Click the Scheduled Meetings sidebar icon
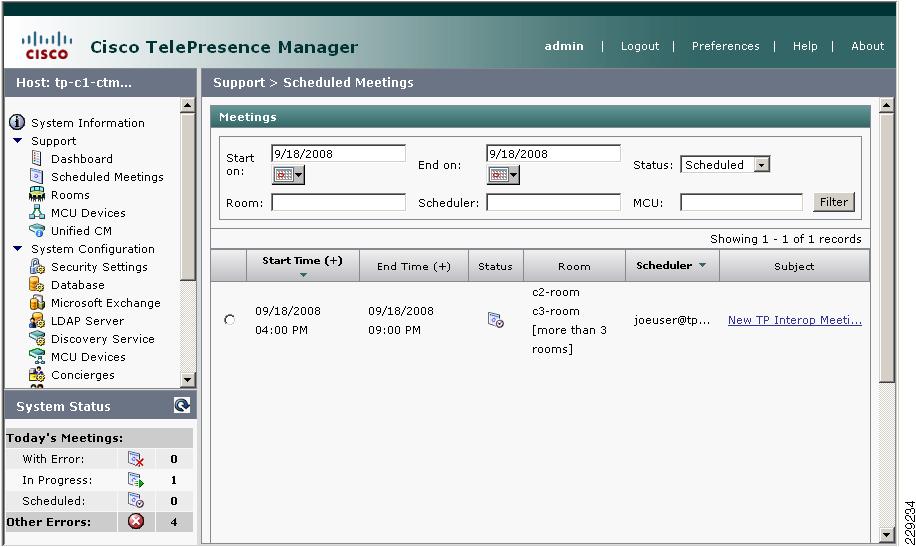Image resolution: width=916 pixels, height=547 pixels. coord(37,176)
